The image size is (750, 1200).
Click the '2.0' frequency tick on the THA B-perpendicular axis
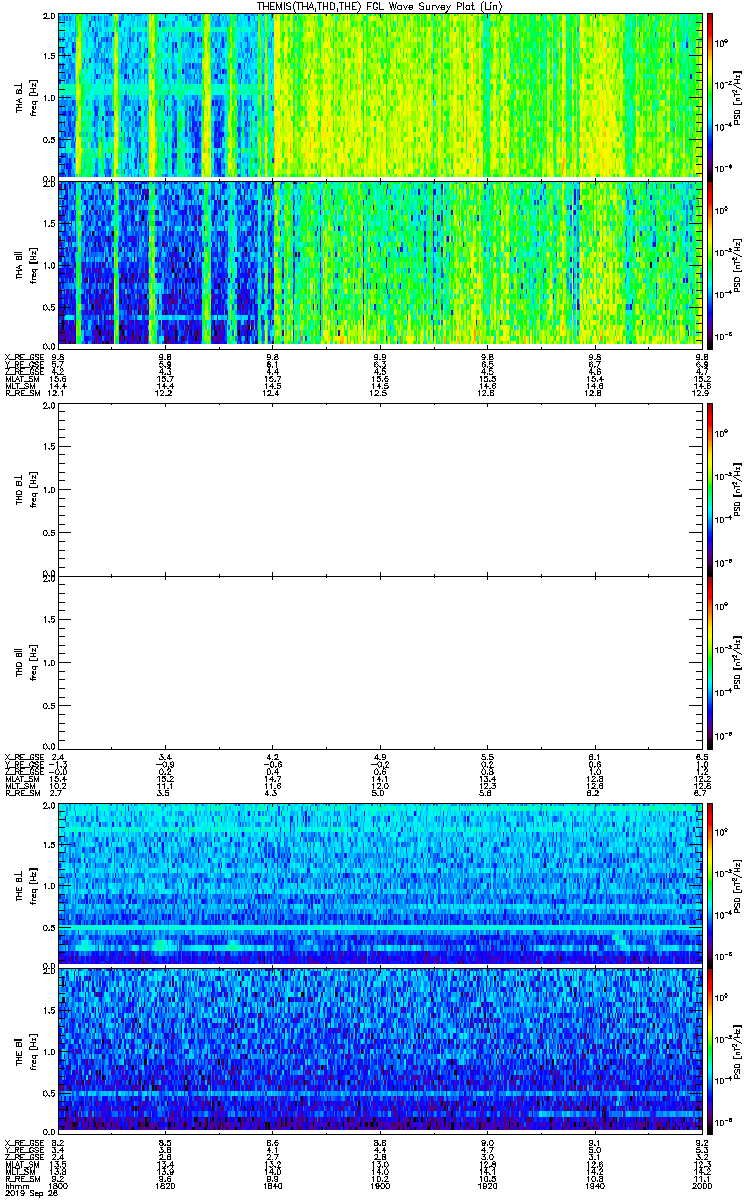coord(47,18)
